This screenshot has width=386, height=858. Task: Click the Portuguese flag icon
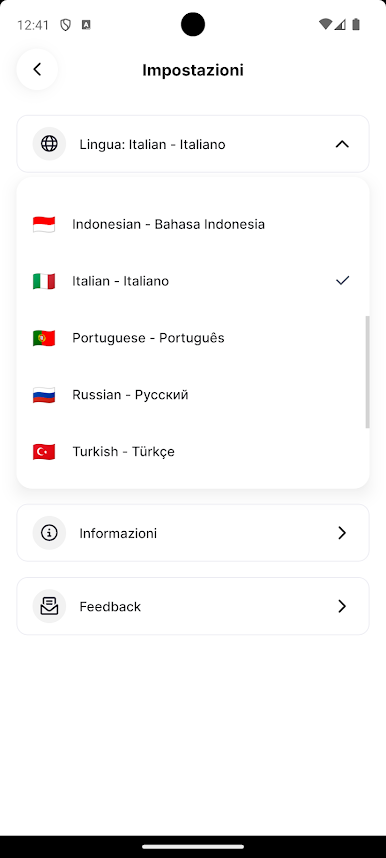pyautogui.click(x=44, y=338)
